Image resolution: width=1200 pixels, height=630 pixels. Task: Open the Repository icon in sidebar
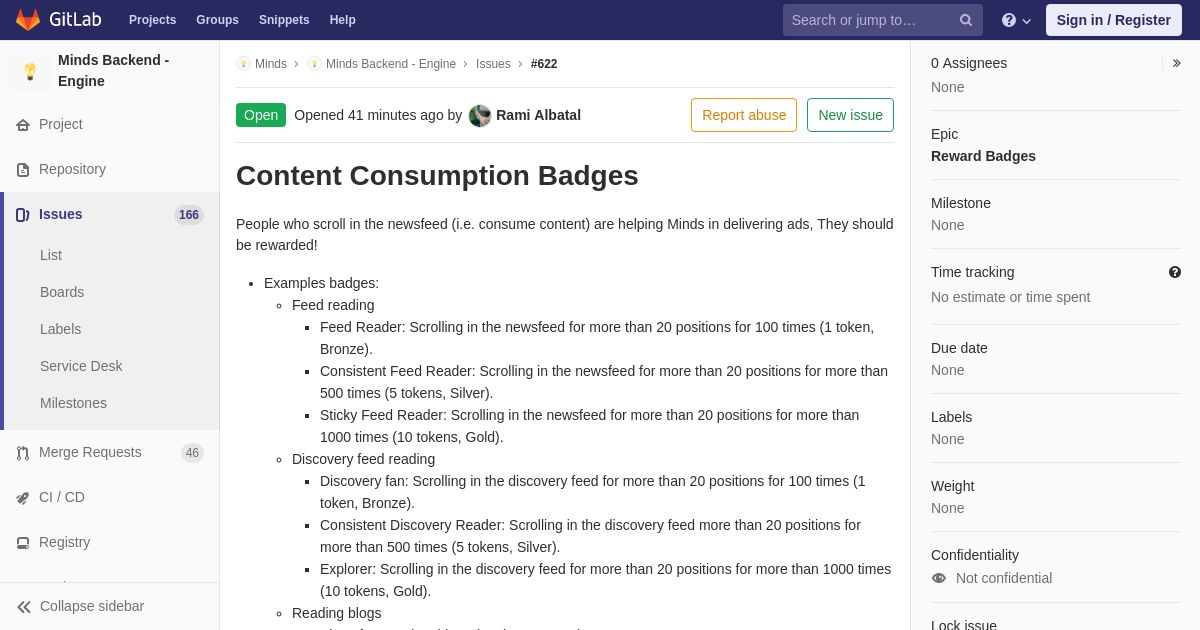pyautogui.click(x=23, y=170)
